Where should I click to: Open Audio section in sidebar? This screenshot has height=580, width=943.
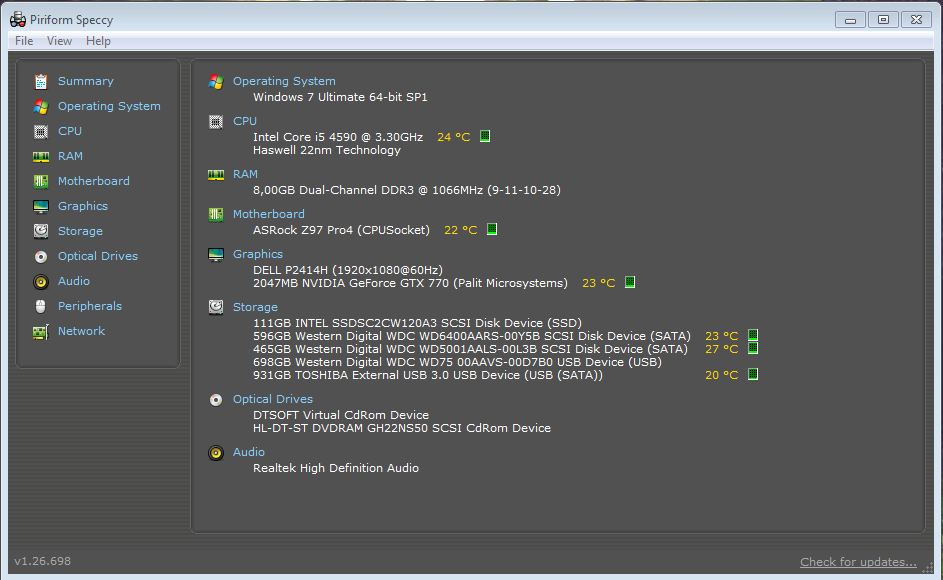coord(73,281)
